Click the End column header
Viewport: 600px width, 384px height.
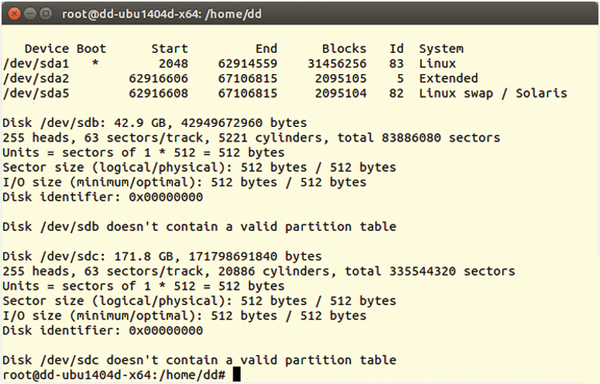tap(266, 49)
